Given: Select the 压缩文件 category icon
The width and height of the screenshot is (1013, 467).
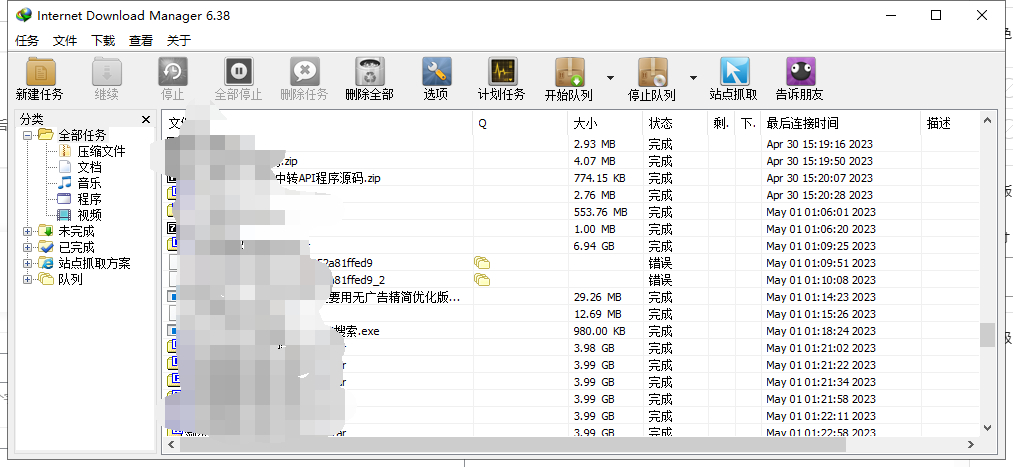Looking at the screenshot, I should point(65,151).
